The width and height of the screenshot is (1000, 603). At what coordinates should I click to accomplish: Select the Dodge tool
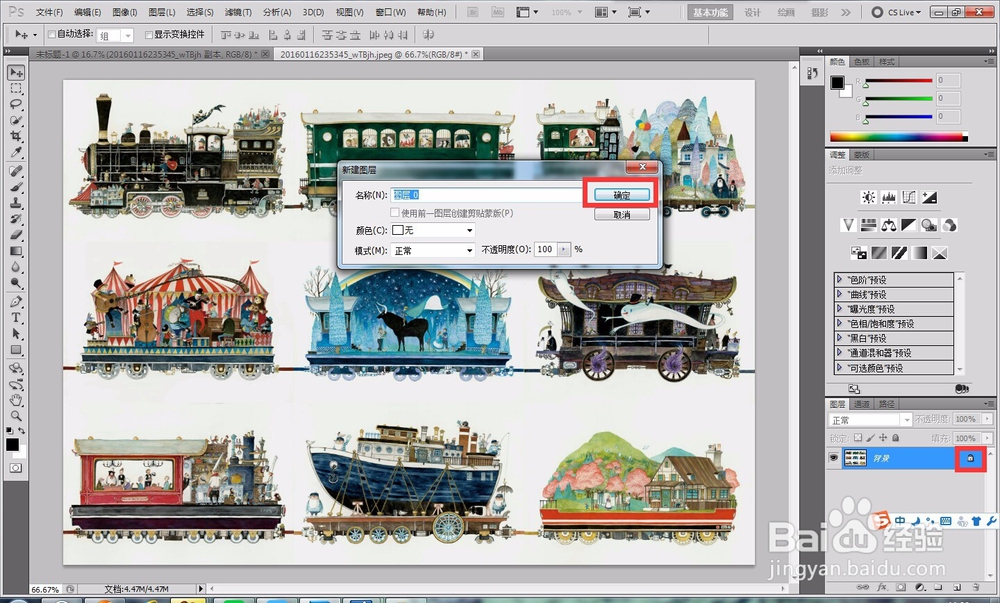tap(16, 282)
